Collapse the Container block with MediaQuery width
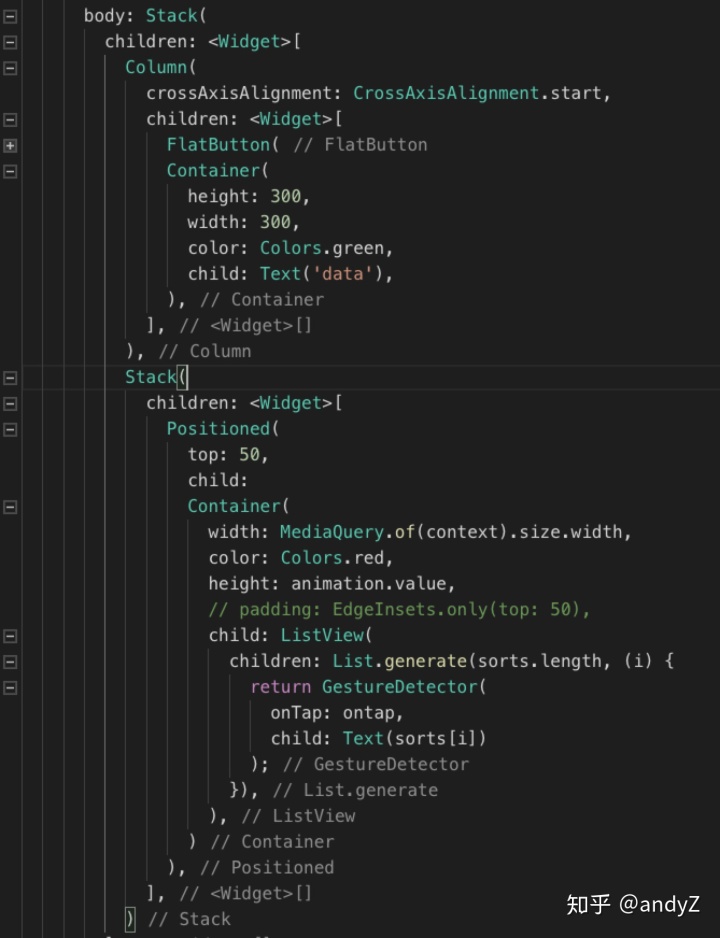 pyautogui.click(x=10, y=507)
